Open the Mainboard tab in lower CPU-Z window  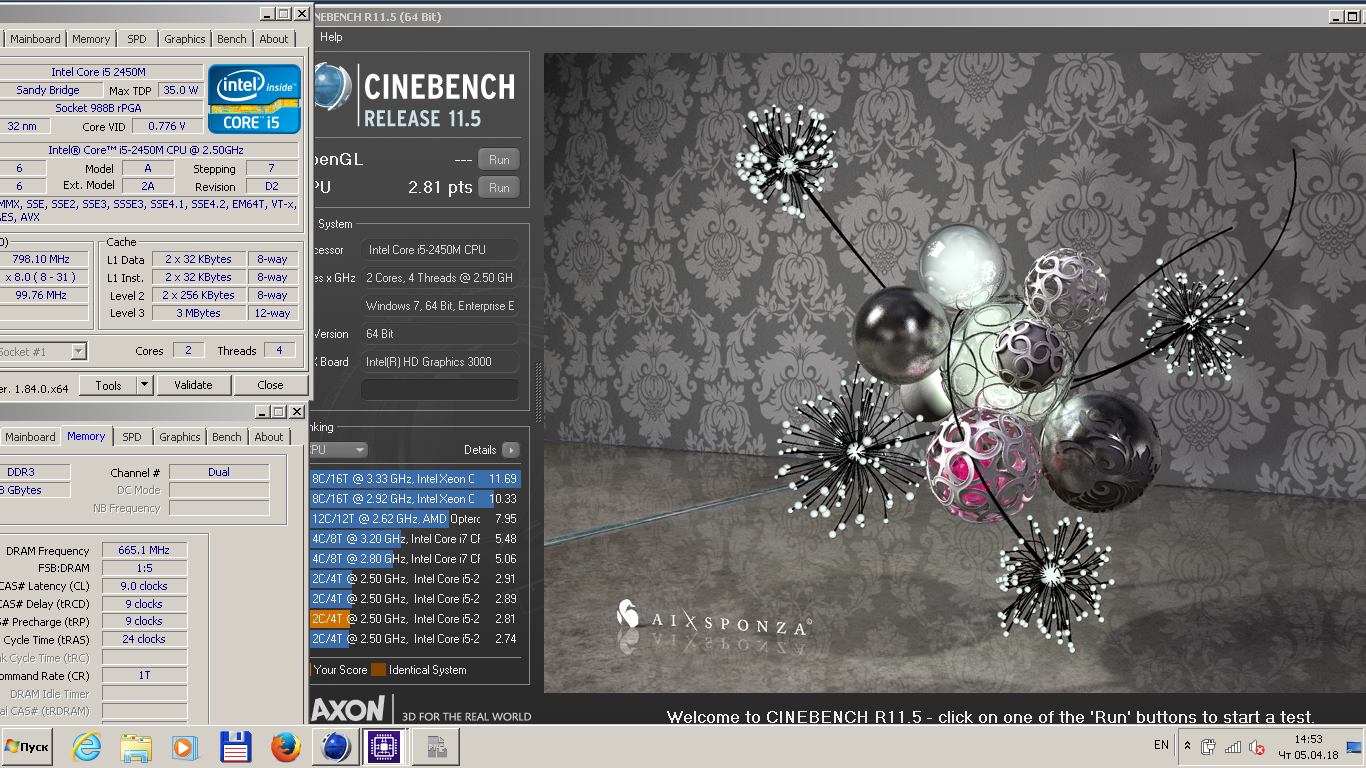point(30,437)
